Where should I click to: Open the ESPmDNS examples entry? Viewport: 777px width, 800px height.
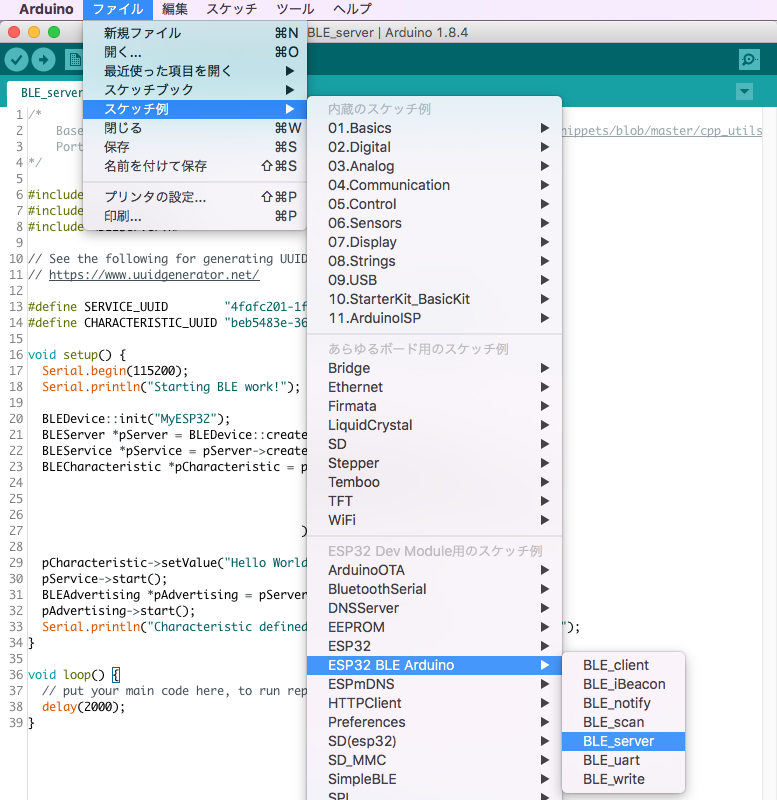pos(435,684)
